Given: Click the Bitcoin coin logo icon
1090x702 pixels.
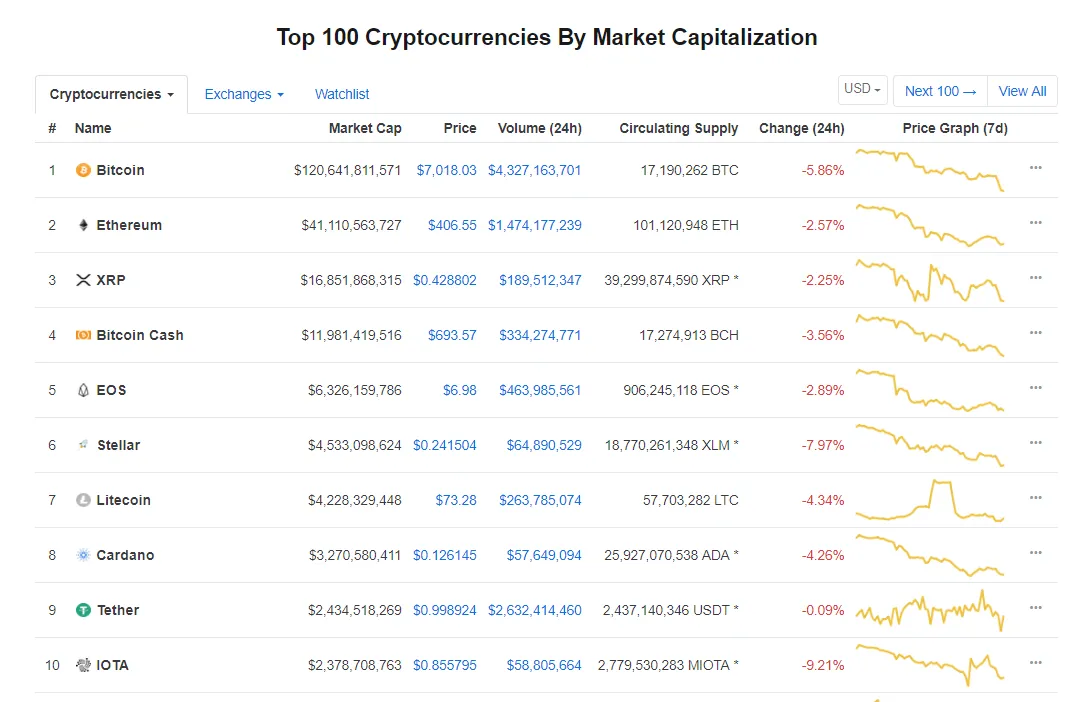Looking at the screenshot, I should (x=83, y=170).
